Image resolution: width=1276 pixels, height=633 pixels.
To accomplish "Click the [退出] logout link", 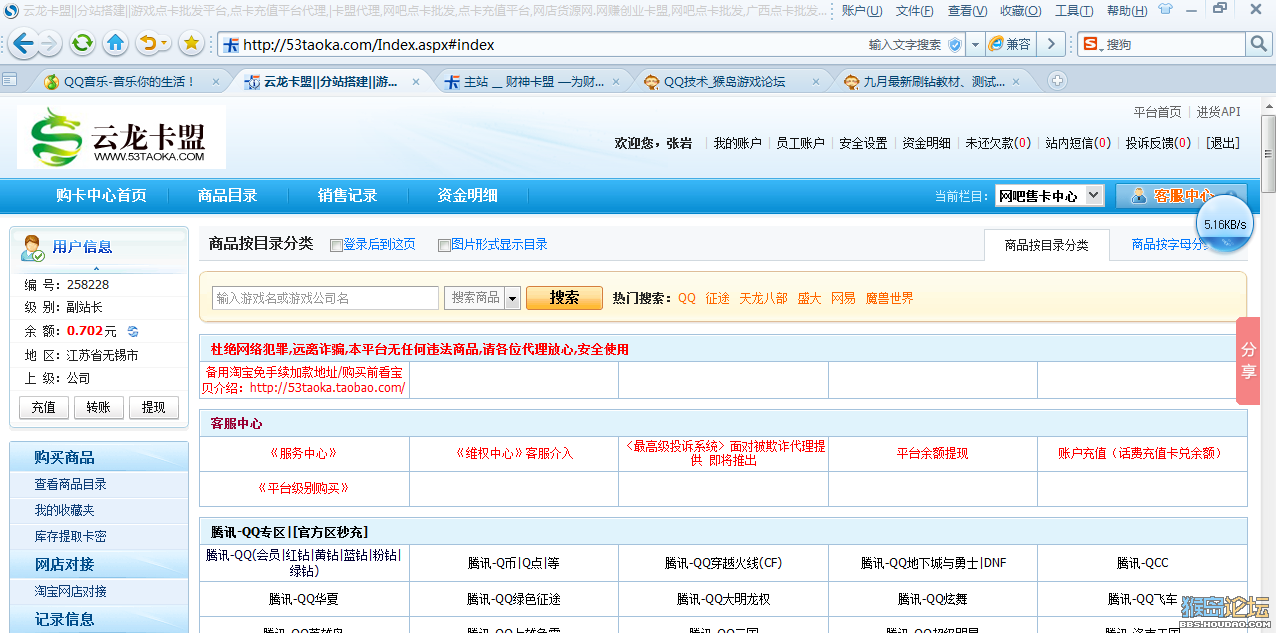I will point(1222,143).
